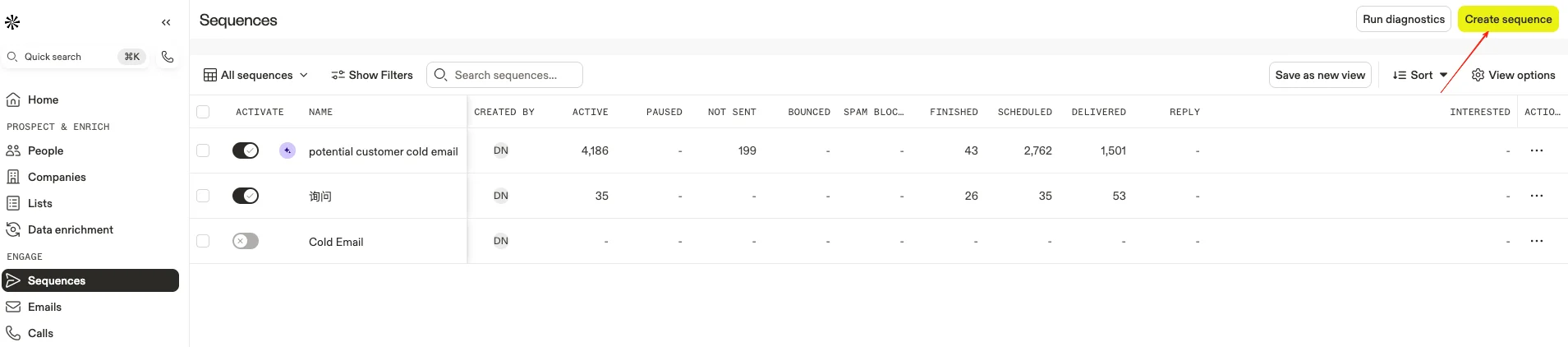Collapse the sidebar with the double-chevron icon
Viewport: 1568px width, 347px height.
pyautogui.click(x=166, y=22)
